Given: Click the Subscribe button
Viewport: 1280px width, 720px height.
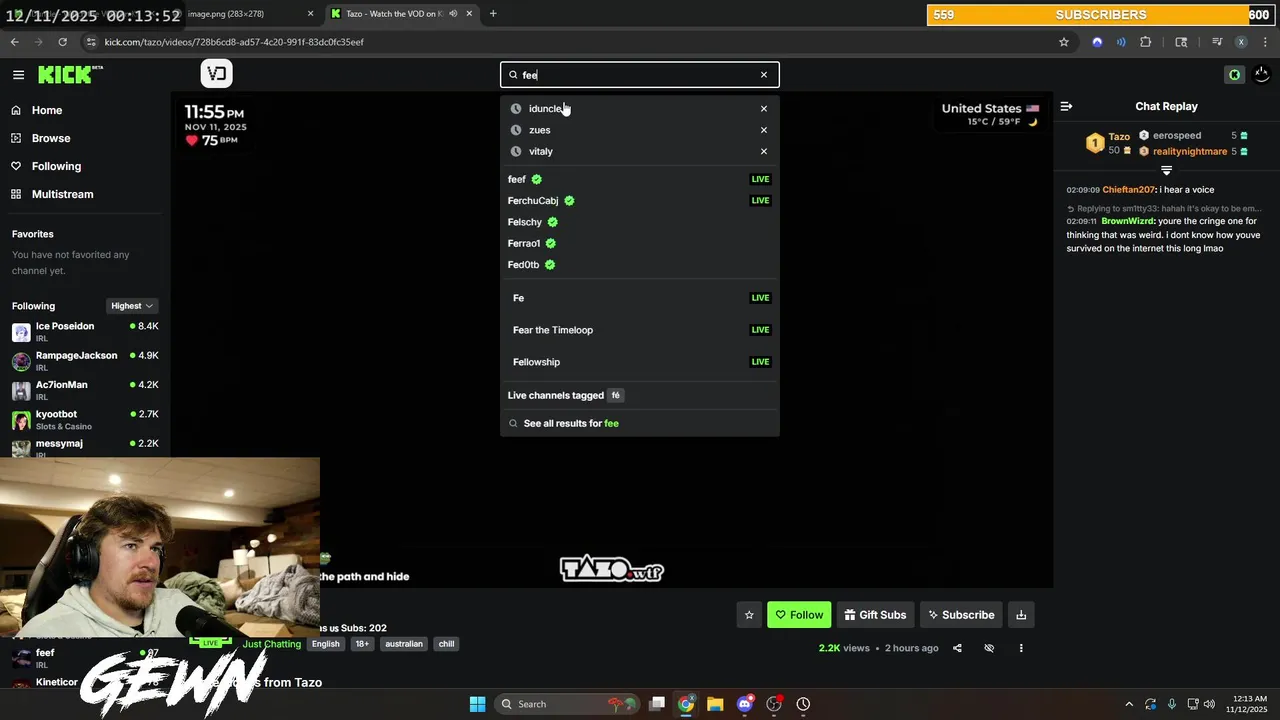Looking at the screenshot, I should point(960,615).
